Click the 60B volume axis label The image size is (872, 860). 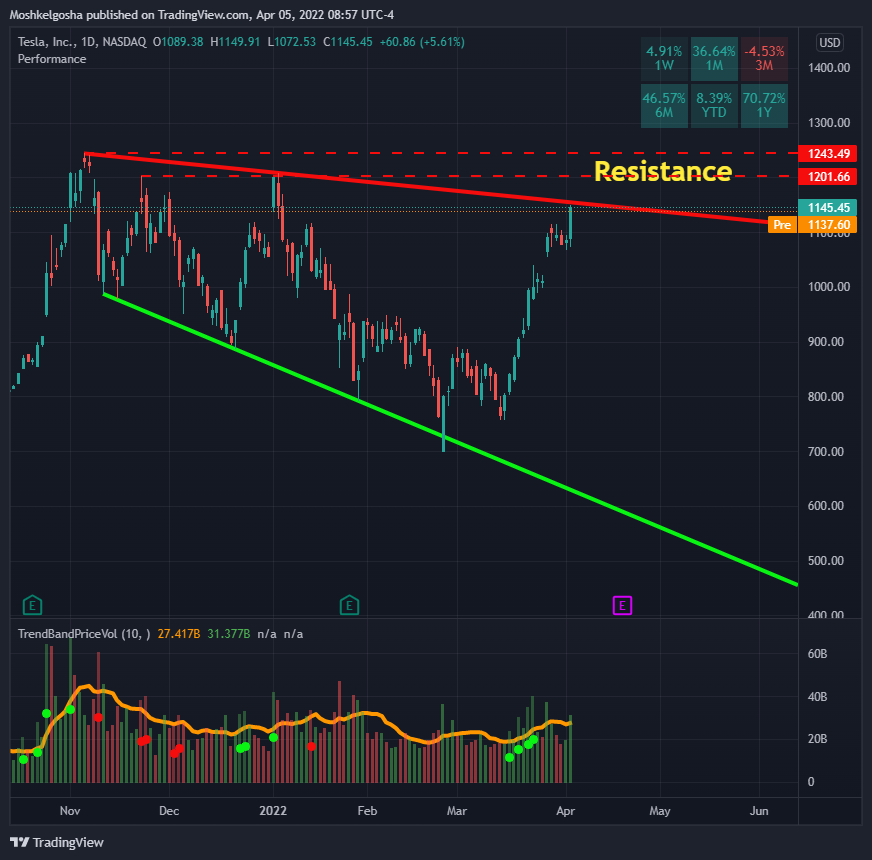point(818,654)
